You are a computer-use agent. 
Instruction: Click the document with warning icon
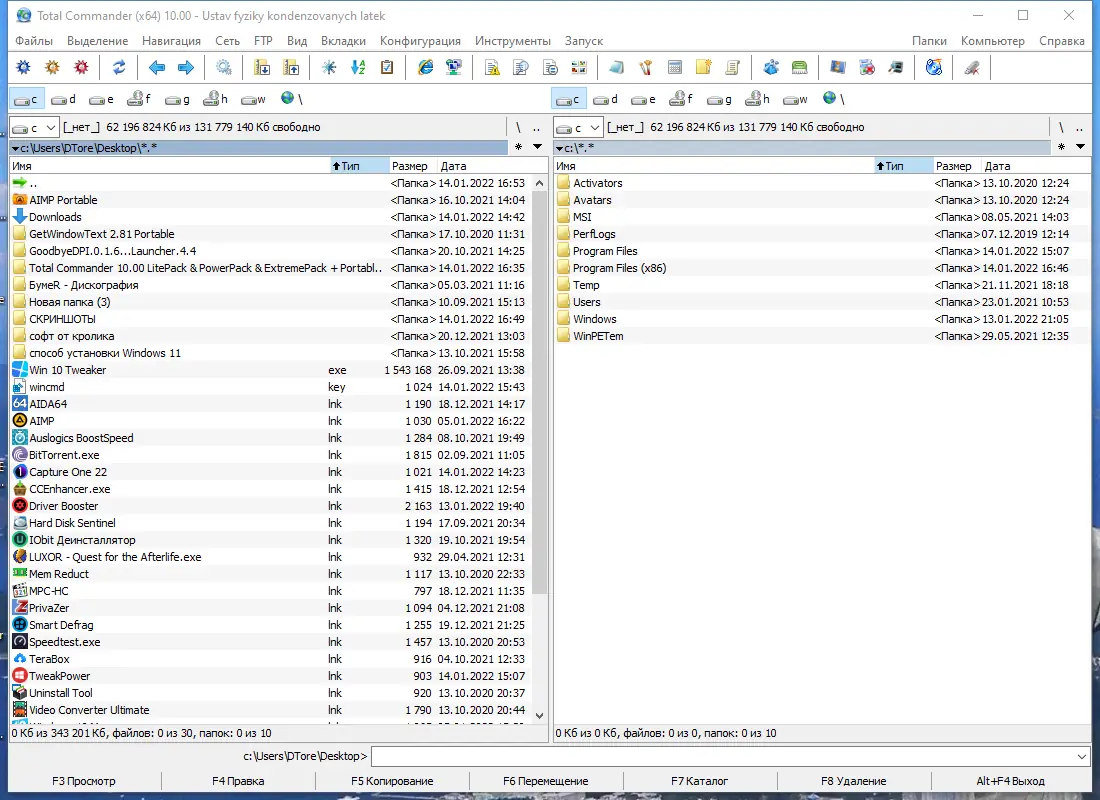[492, 67]
